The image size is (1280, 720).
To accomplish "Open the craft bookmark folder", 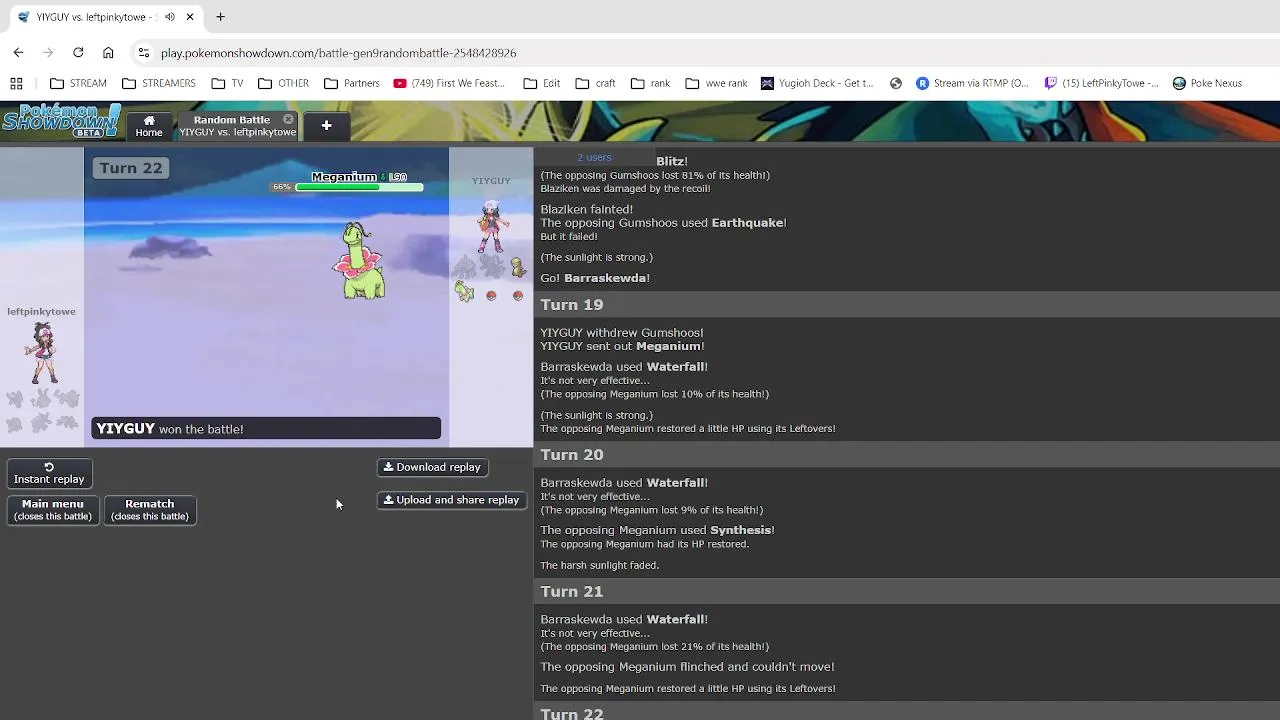I will [x=595, y=83].
